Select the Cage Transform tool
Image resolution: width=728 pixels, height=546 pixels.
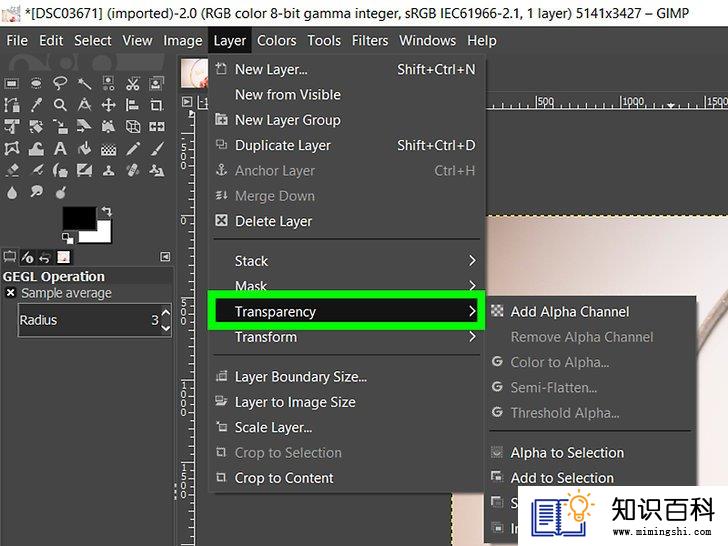tap(12, 149)
